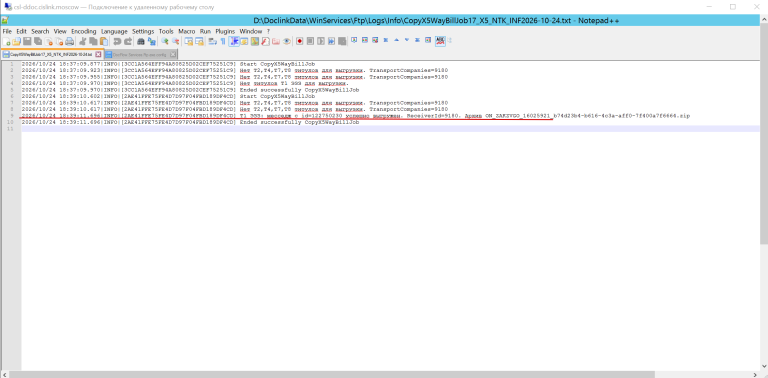The image size is (768, 378).
Task: Click Run Macro Multiple Times icon
Action: (x=332, y=41)
